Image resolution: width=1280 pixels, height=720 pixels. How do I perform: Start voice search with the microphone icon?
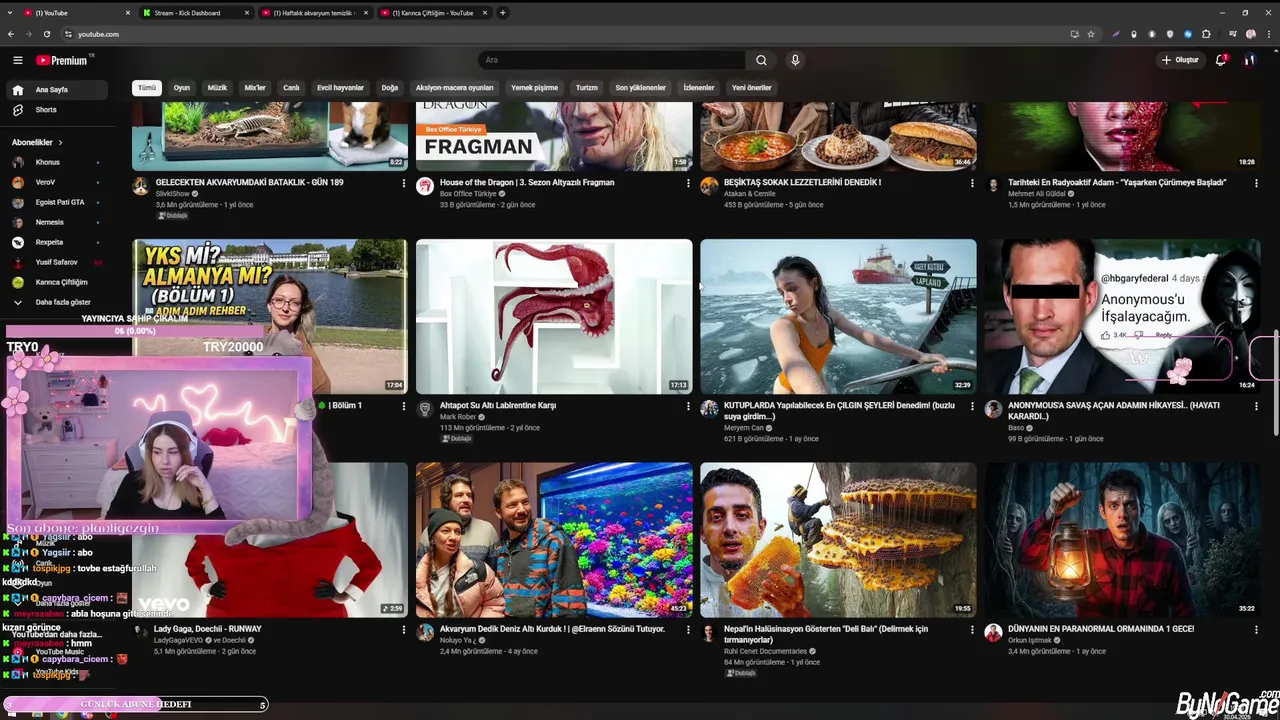pos(795,60)
